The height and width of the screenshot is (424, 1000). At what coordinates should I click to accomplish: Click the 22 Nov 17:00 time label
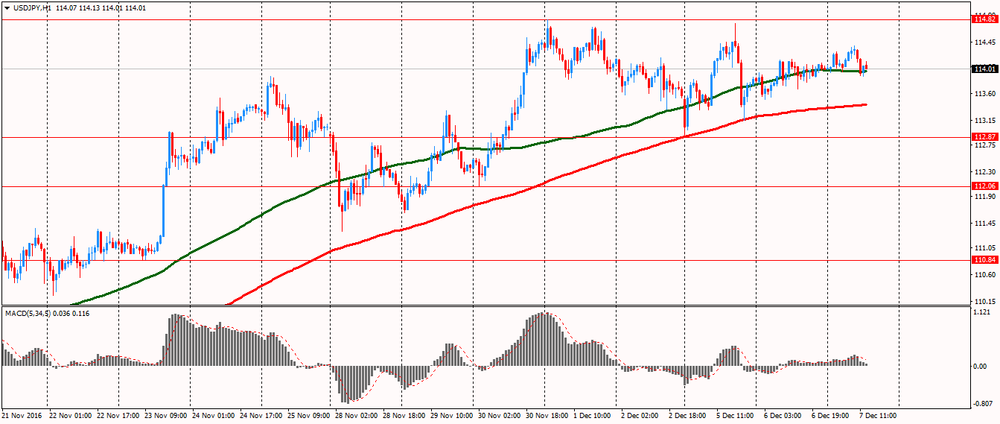click(x=119, y=414)
